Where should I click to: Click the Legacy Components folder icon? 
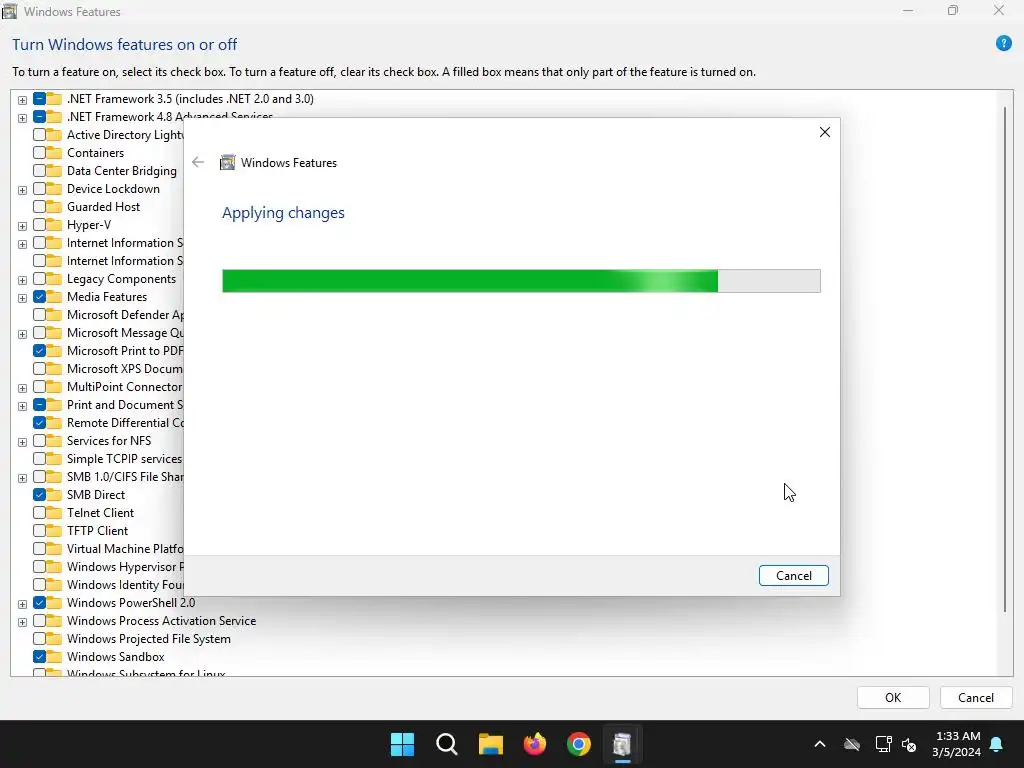[x=54, y=279]
